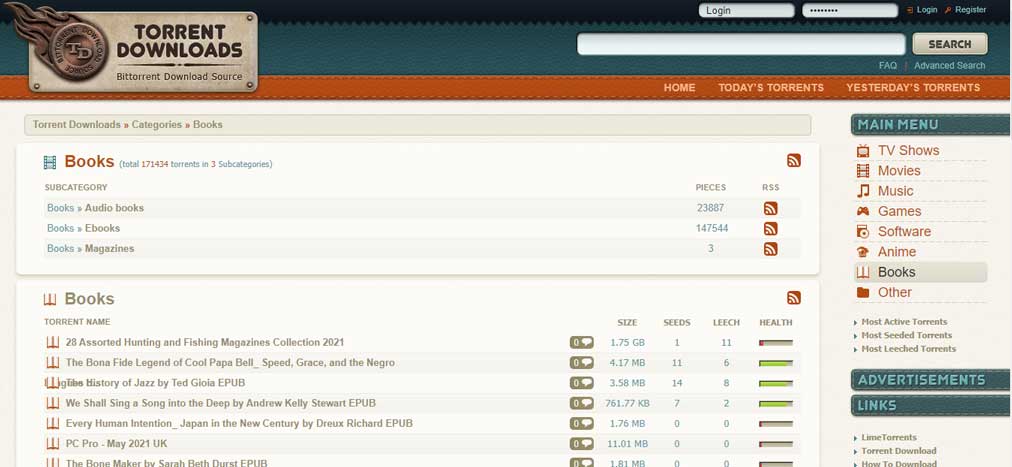Click health bar of 28 Assorted Hunting torrent
1012x467 pixels.
pyautogui.click(x=776, y=343)
